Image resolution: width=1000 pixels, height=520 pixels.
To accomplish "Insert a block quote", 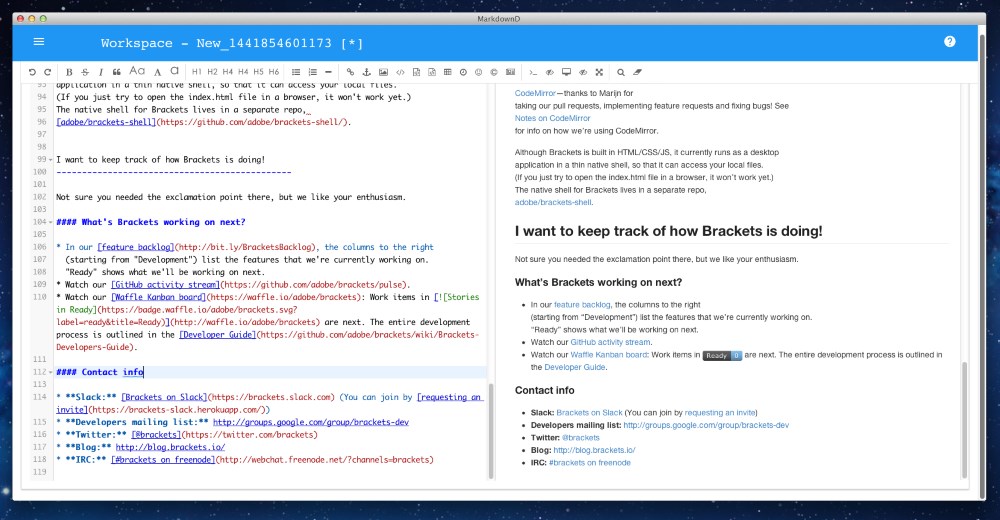I will 116,72.
